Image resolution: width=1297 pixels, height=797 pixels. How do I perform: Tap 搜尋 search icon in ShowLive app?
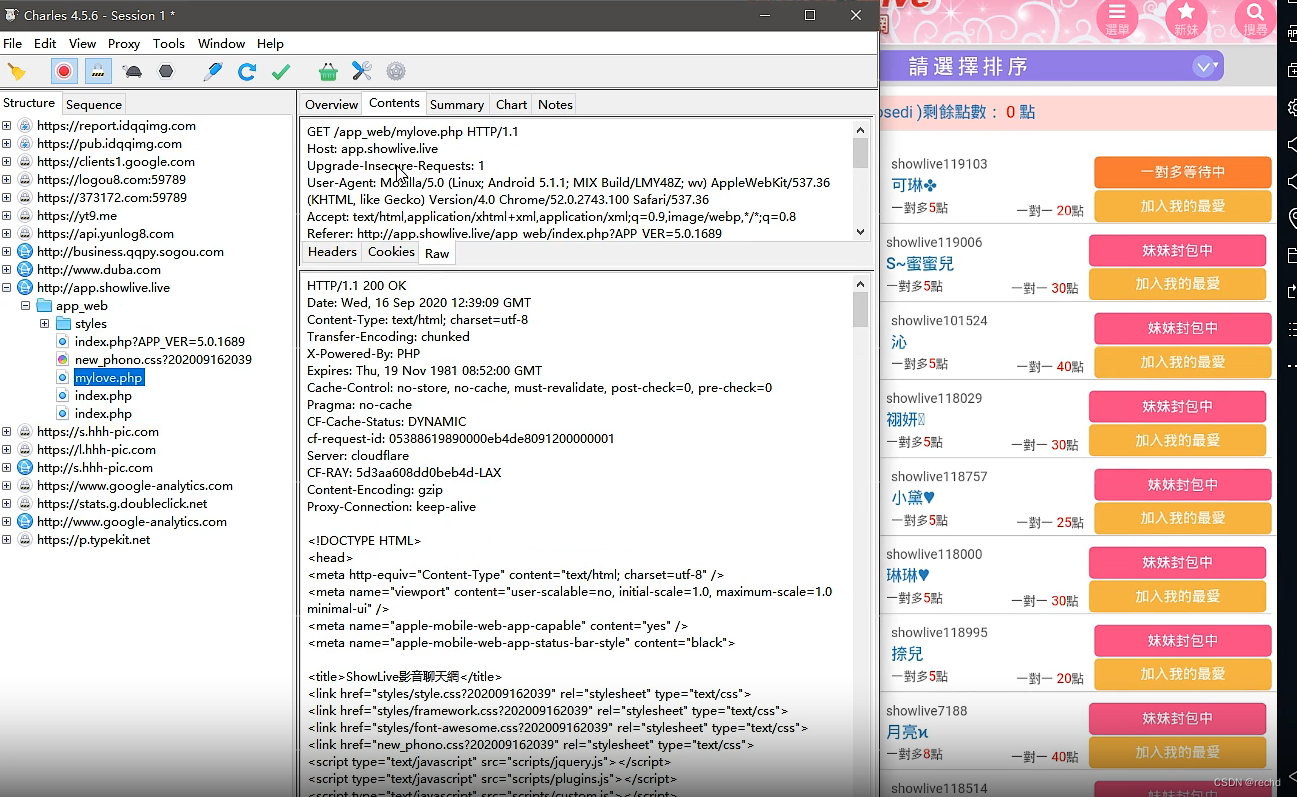click(x=1255, y=19)
